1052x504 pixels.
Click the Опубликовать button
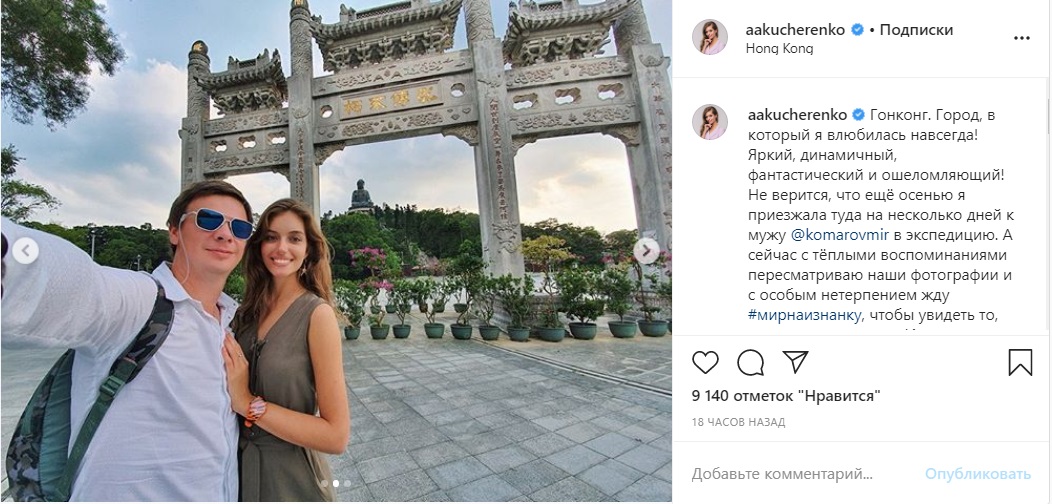(978, 474)
